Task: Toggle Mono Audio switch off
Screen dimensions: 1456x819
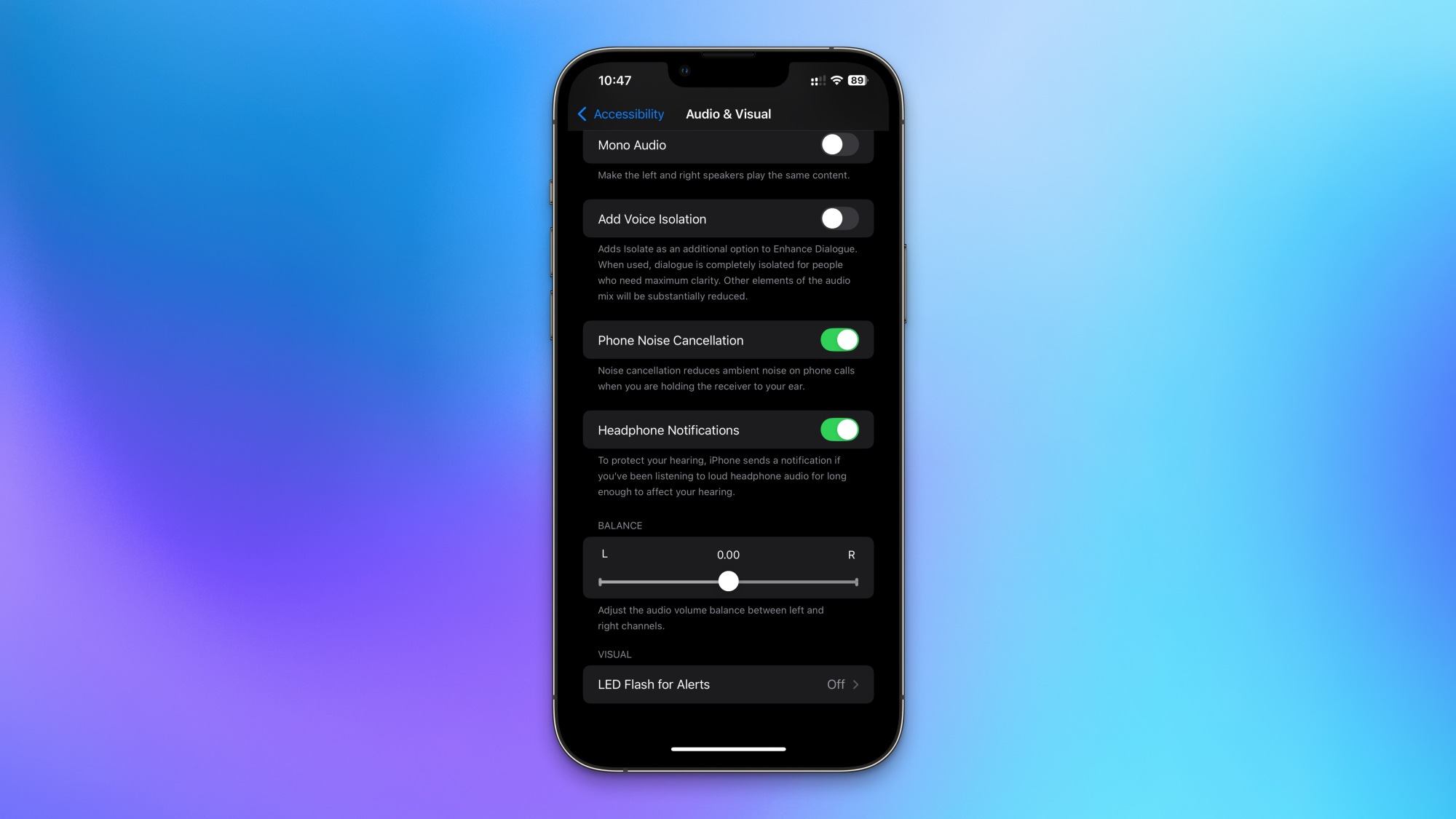Action: (839, 145)
